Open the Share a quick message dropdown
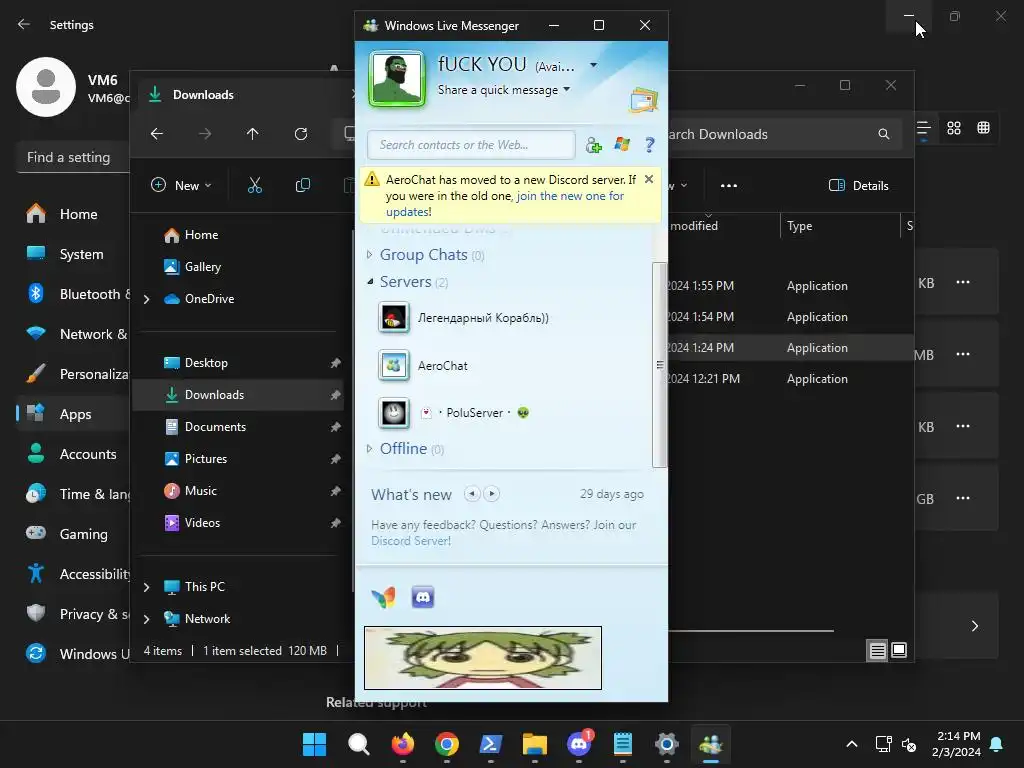Screen dimensions: 1024x768 [504, 89]
